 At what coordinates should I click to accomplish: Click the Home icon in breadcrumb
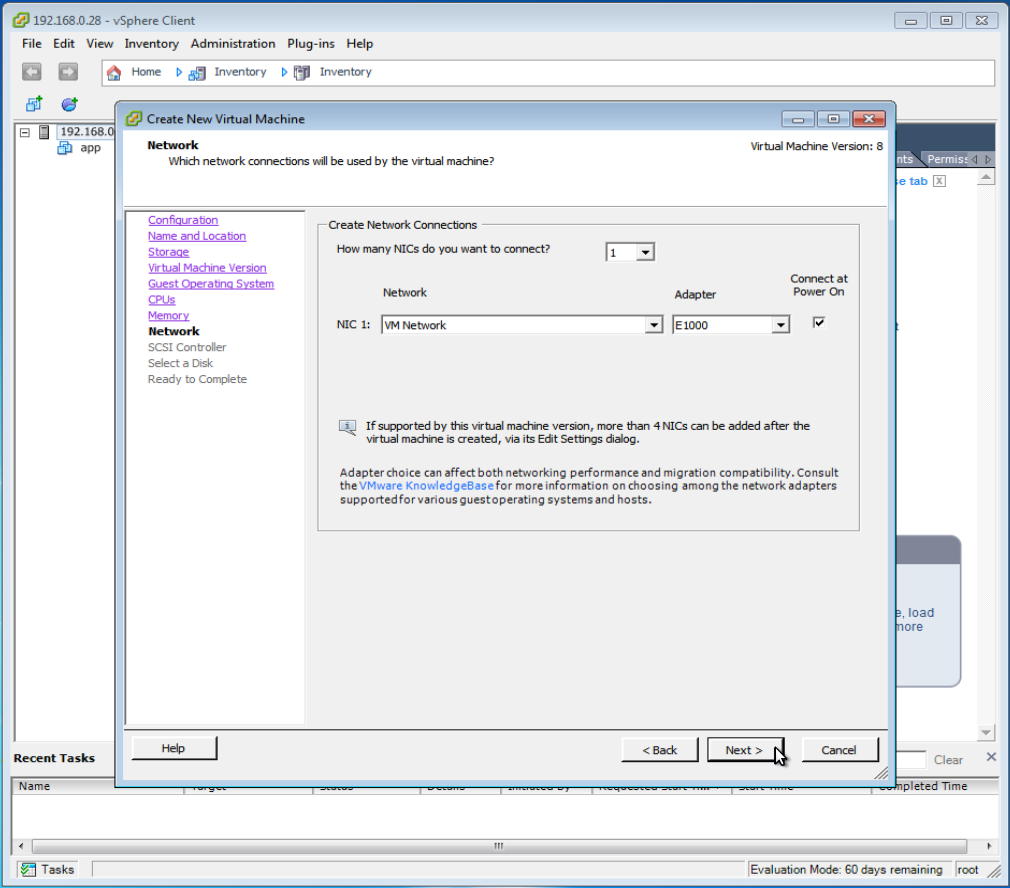tap(114, 72)
